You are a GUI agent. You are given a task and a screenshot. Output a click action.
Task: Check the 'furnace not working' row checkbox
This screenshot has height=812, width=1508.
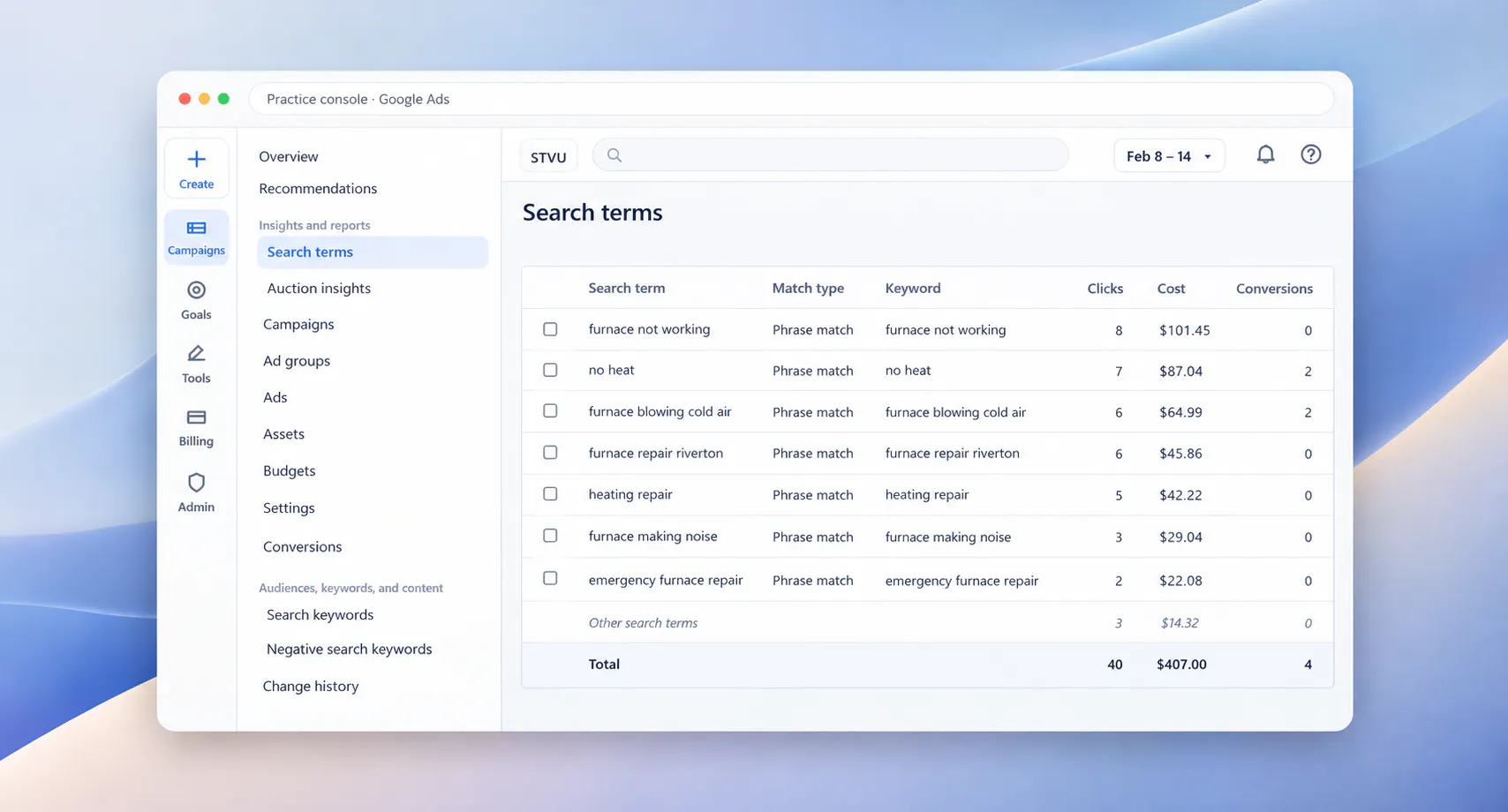click(550, 329)
